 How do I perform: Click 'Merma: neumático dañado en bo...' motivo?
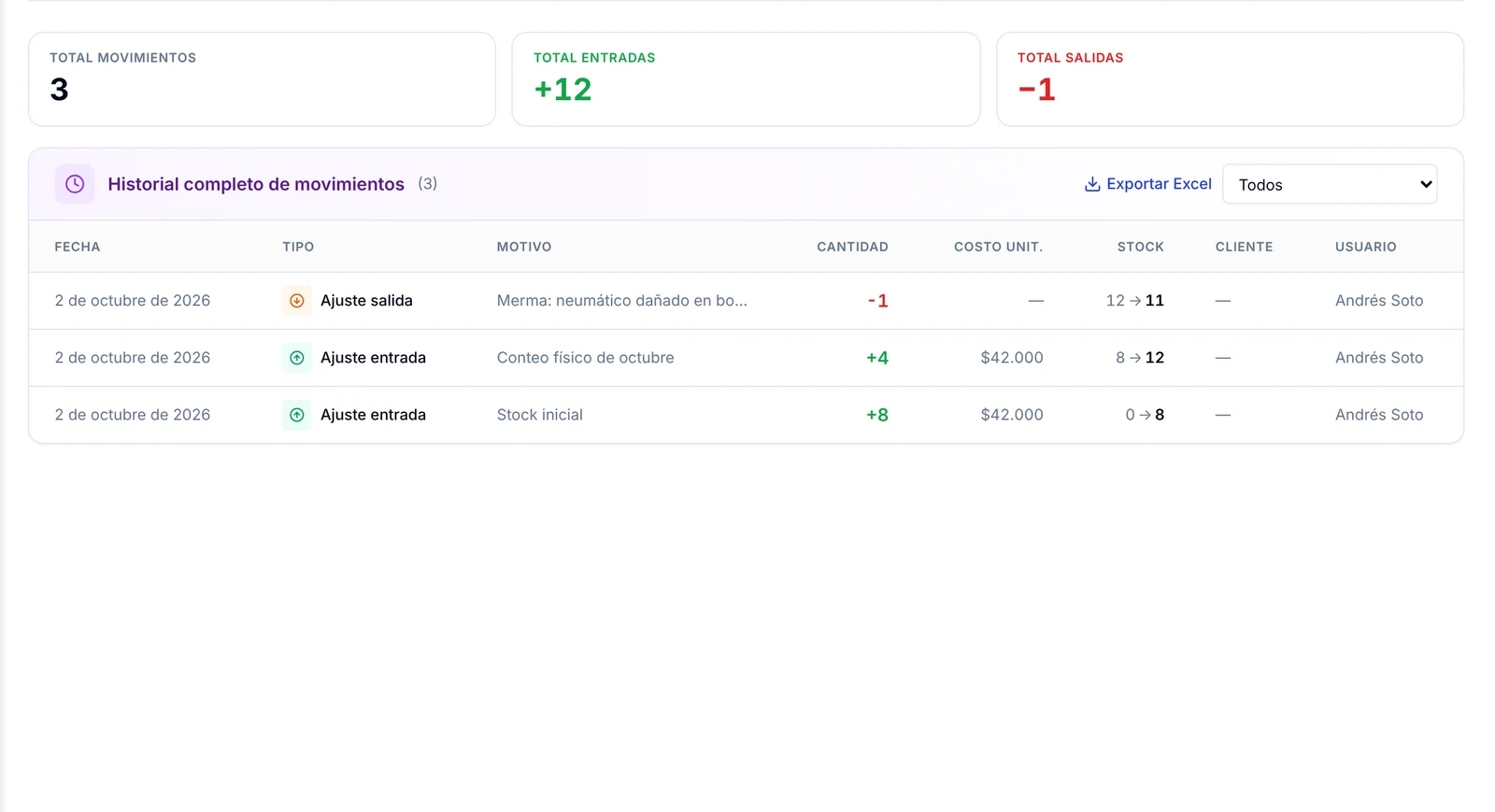(x=622, y=301)
